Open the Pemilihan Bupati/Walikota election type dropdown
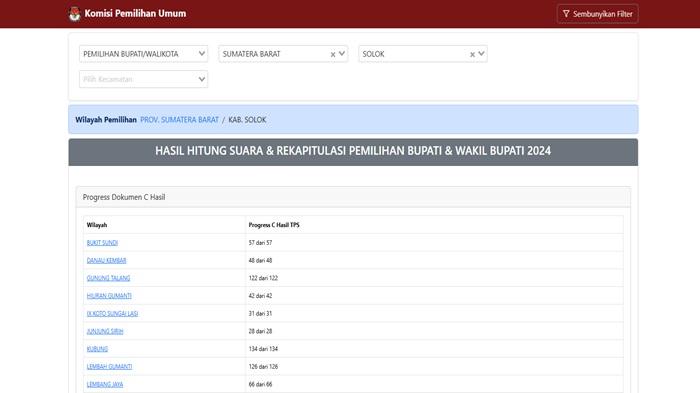This screenshot has width=700, height=393. 143,54
